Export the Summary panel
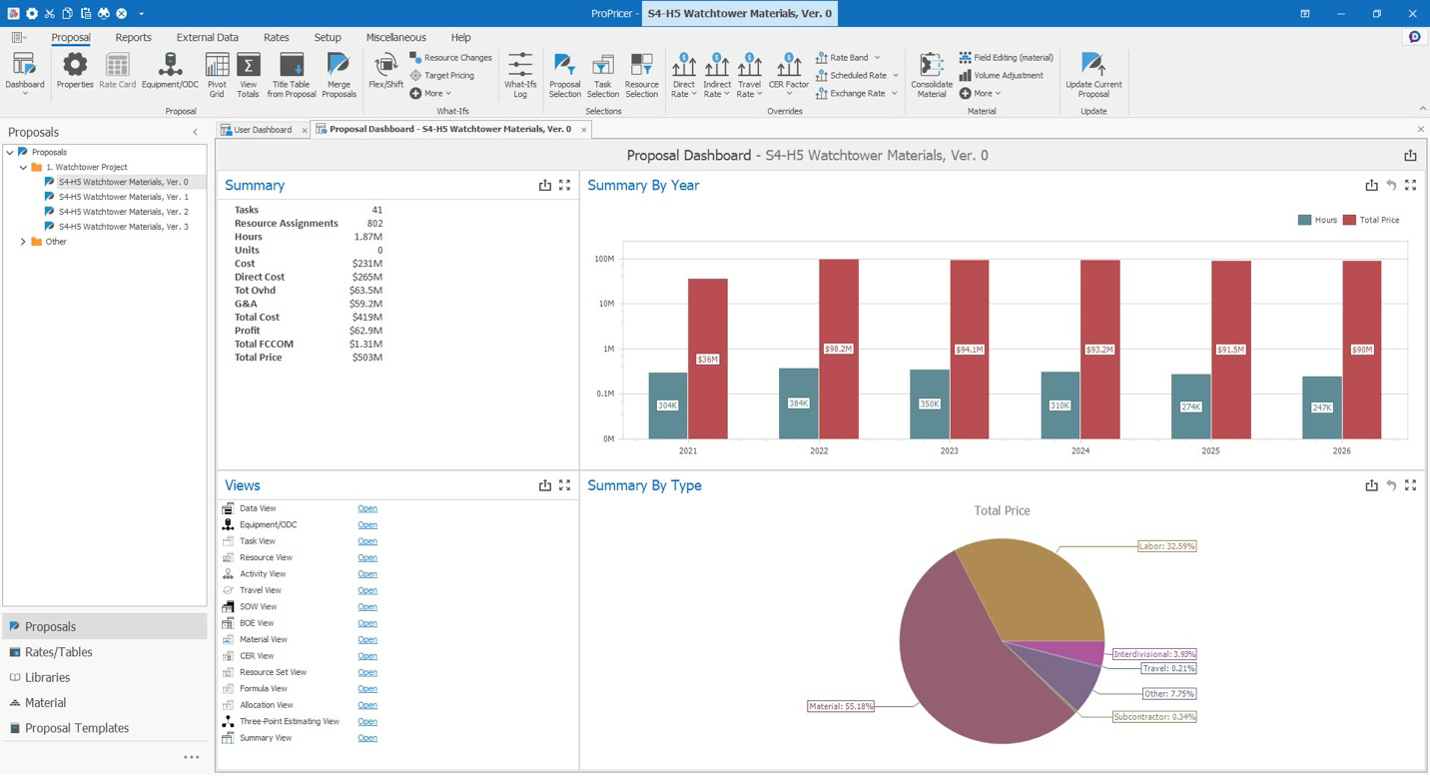Viewport: 1430px width, 779px height. tap(545, 185)
